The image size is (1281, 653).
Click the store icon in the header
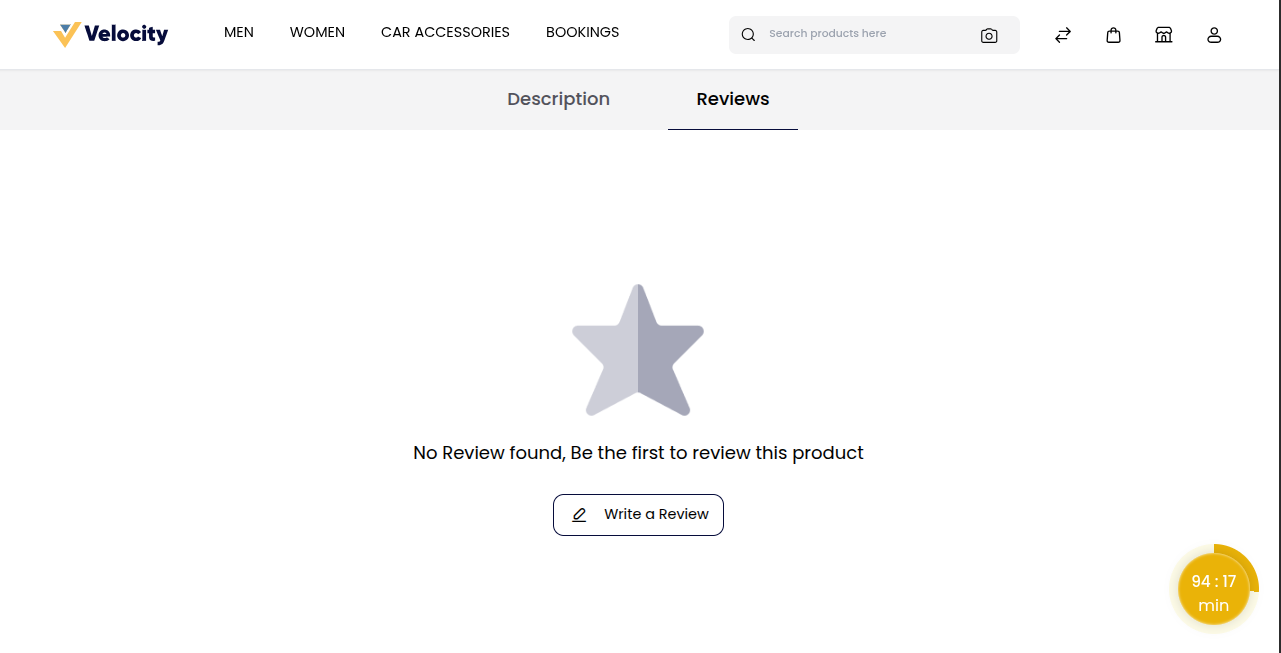[x=1163, y=34]
